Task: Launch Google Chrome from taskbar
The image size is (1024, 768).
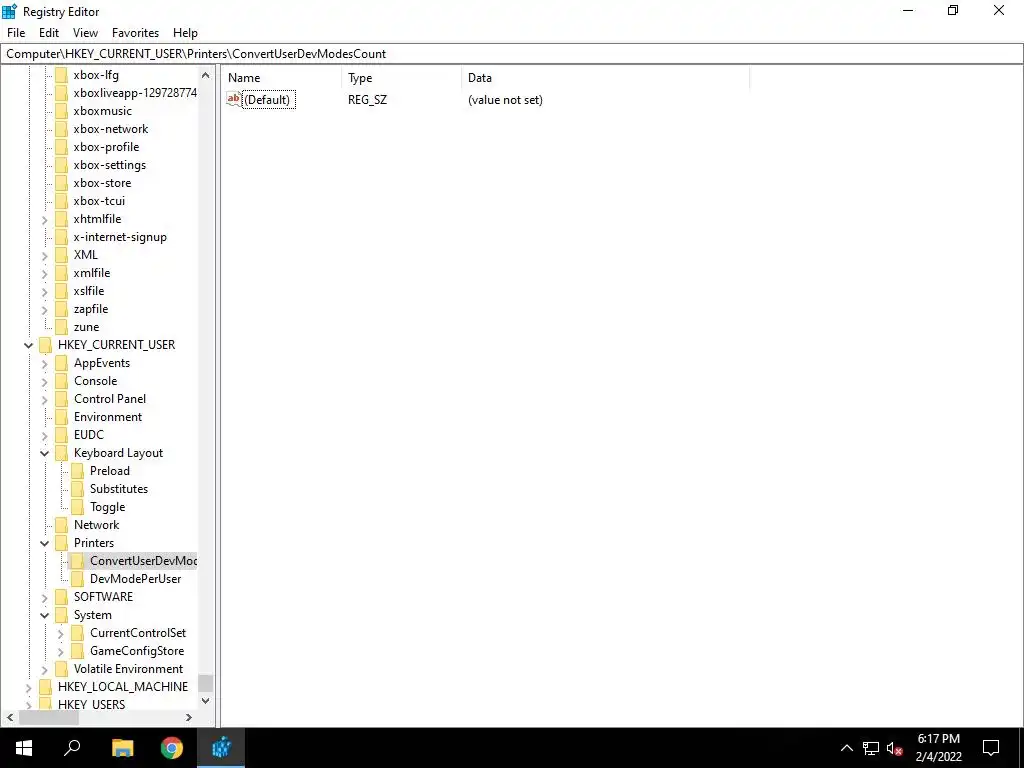Action: (172, 748)
